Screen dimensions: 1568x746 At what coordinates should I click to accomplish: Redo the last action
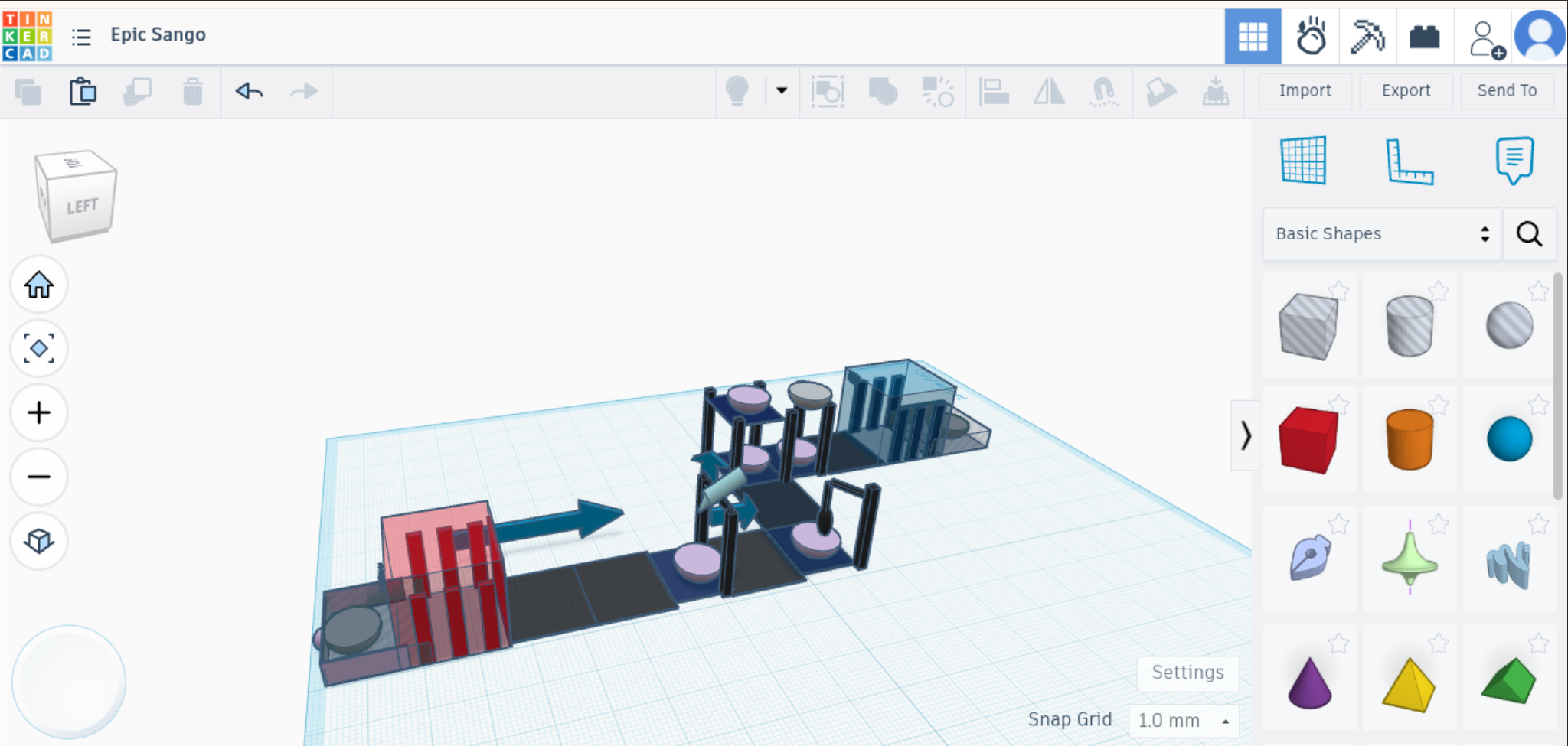[x=304, y=92]
